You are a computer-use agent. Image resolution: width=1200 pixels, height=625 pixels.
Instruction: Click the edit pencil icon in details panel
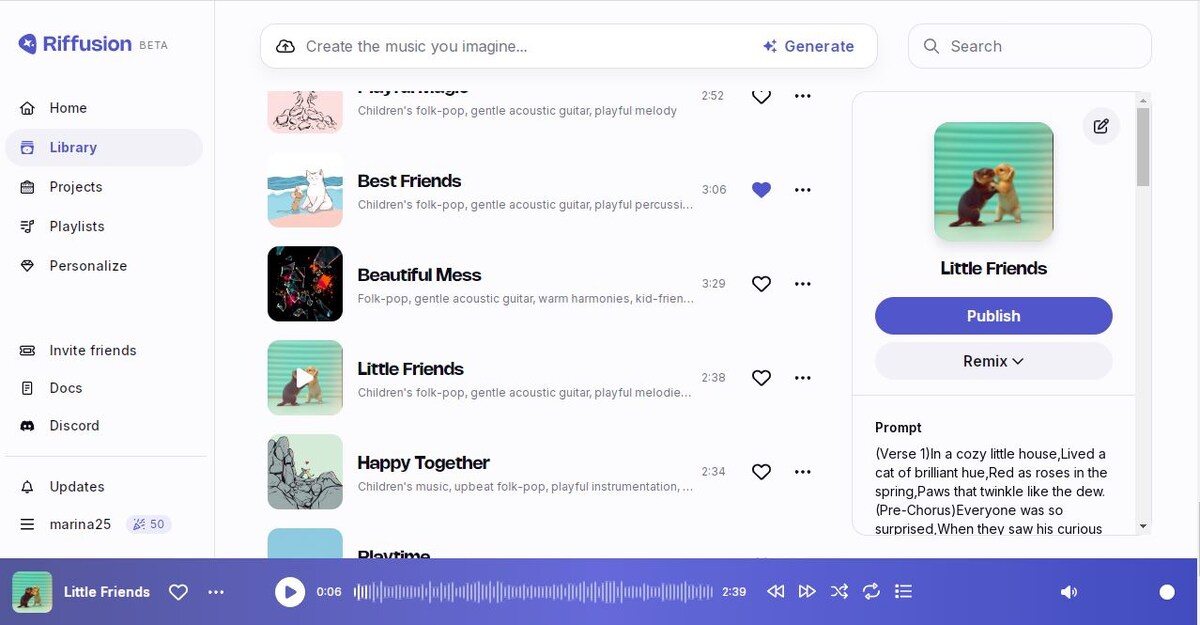tap(1101, 126)
